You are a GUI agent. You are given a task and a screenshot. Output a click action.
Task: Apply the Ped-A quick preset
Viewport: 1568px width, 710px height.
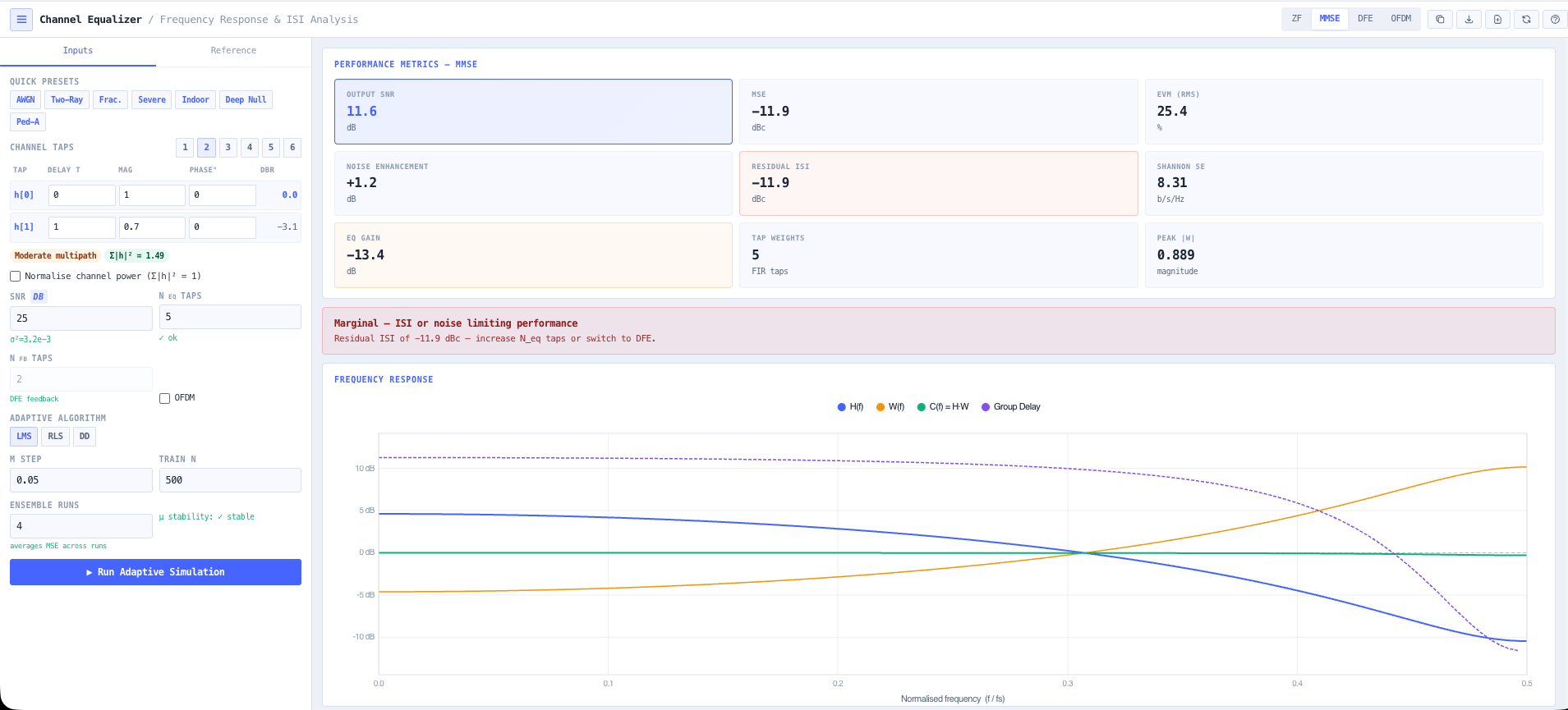(28, 122)
